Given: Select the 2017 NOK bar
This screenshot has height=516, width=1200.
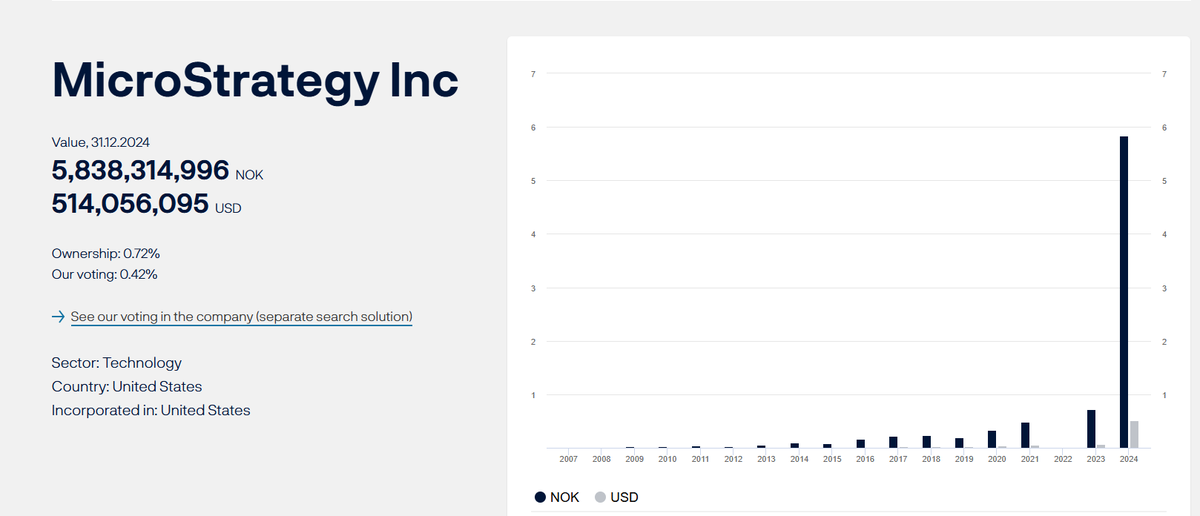Looking at the screenshot, I should 893,442.
